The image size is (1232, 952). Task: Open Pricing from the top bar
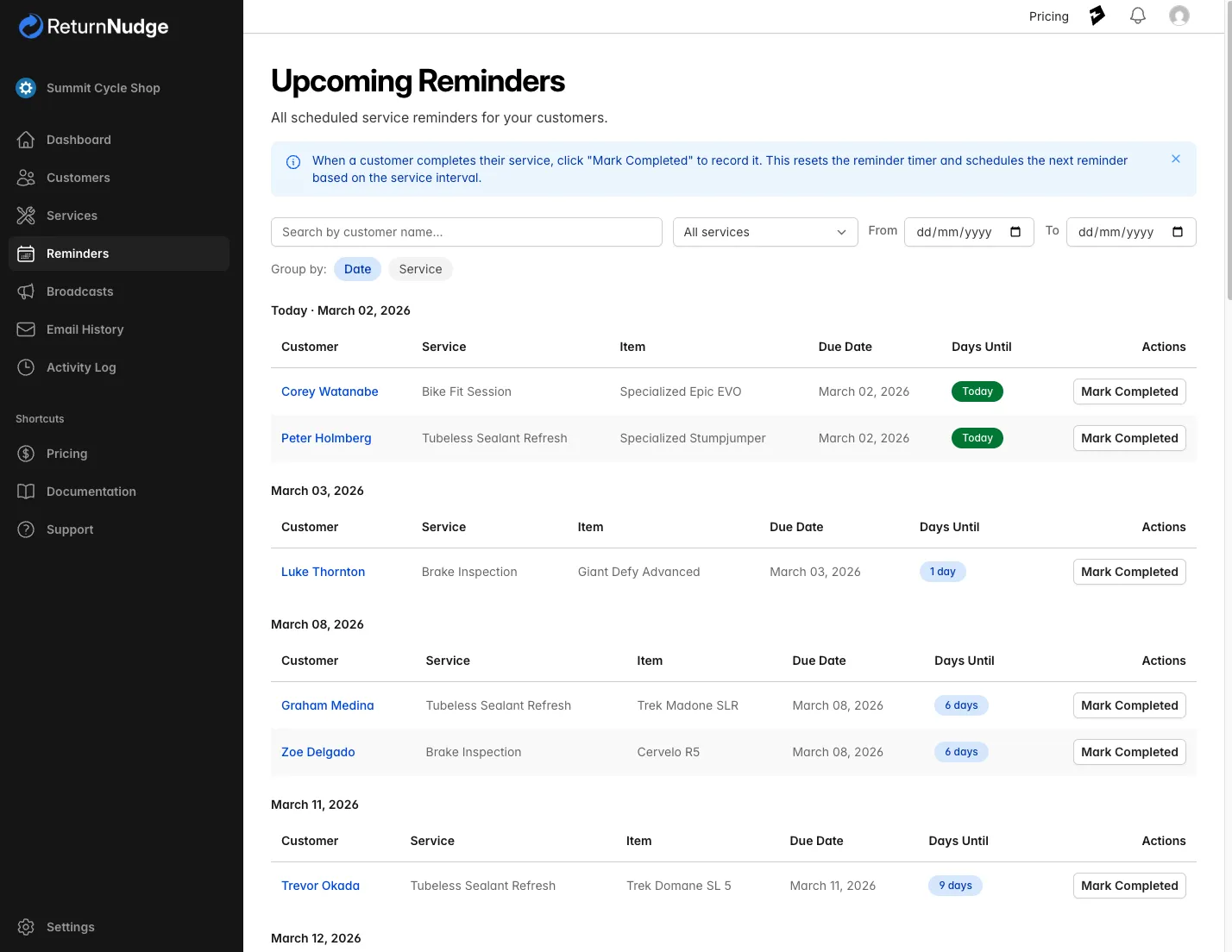[1048, 16]
